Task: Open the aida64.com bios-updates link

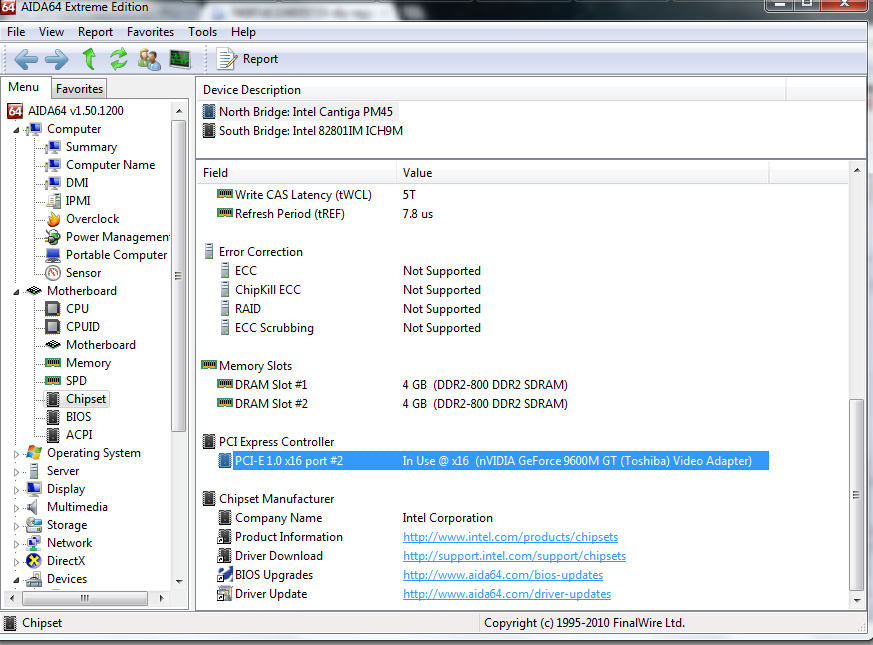Action: pyautogui.click(x=503, y=575)
